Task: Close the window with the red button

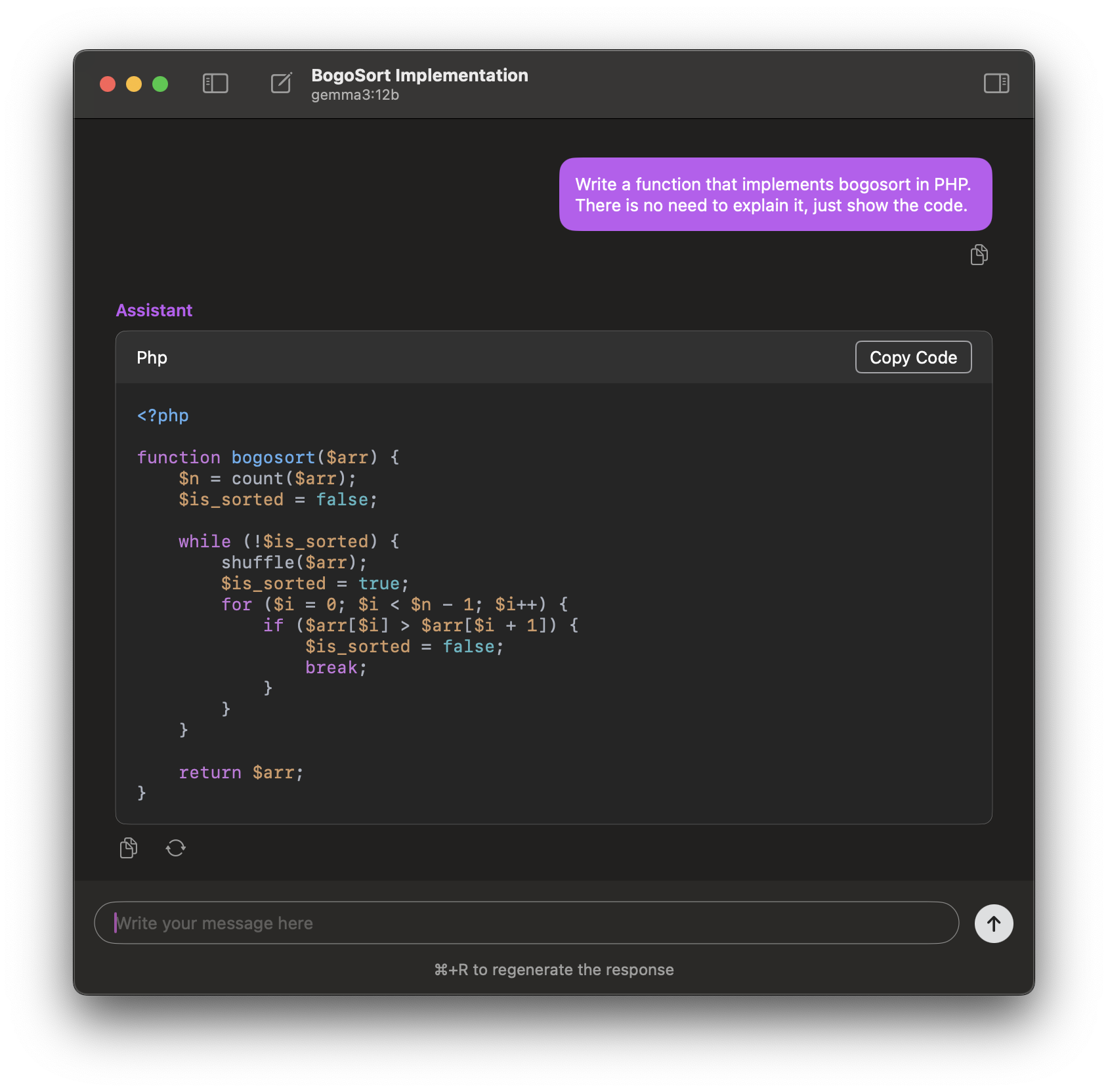Action: 108,84
